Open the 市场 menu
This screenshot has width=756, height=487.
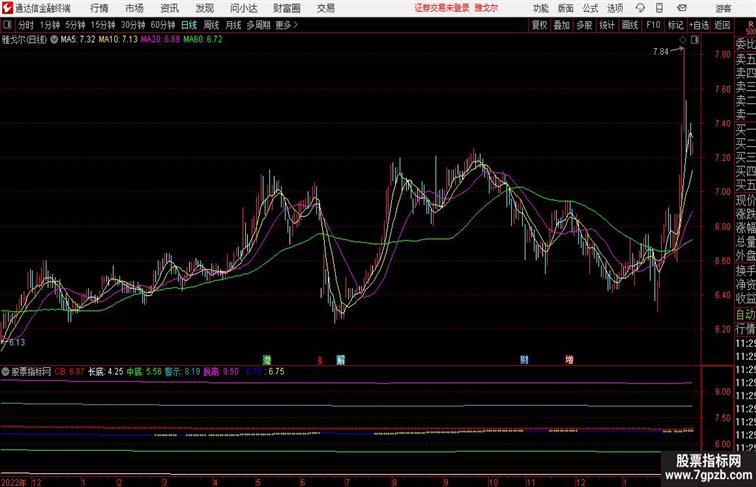[134, 8]
